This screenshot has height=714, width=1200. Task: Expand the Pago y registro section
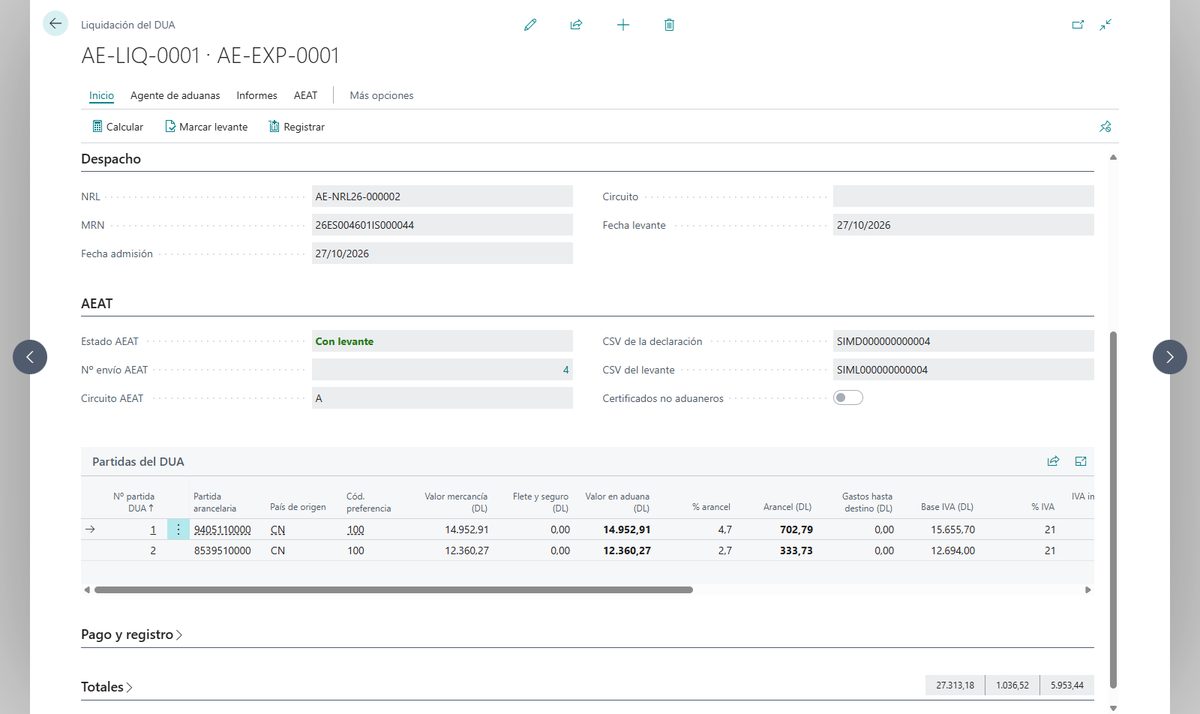tap(132, 635)
